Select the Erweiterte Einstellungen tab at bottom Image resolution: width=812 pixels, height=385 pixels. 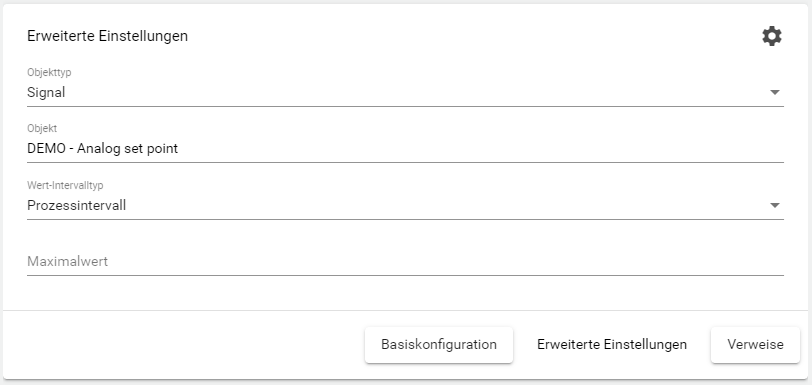[x=612, y=345]
